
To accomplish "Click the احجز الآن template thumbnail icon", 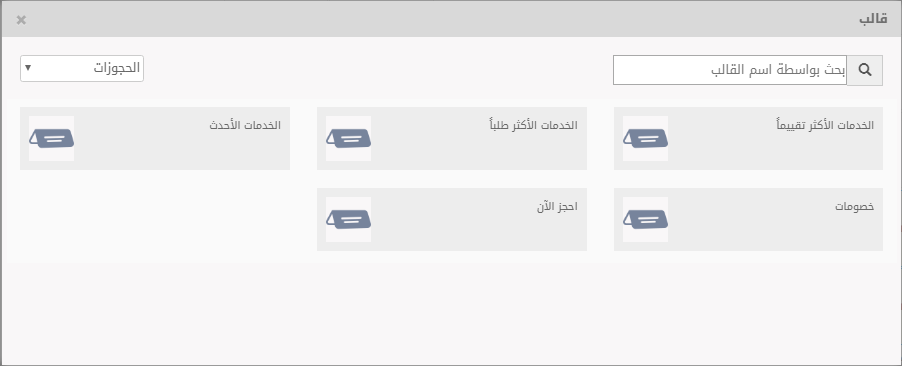I will [x=349, y=220].
